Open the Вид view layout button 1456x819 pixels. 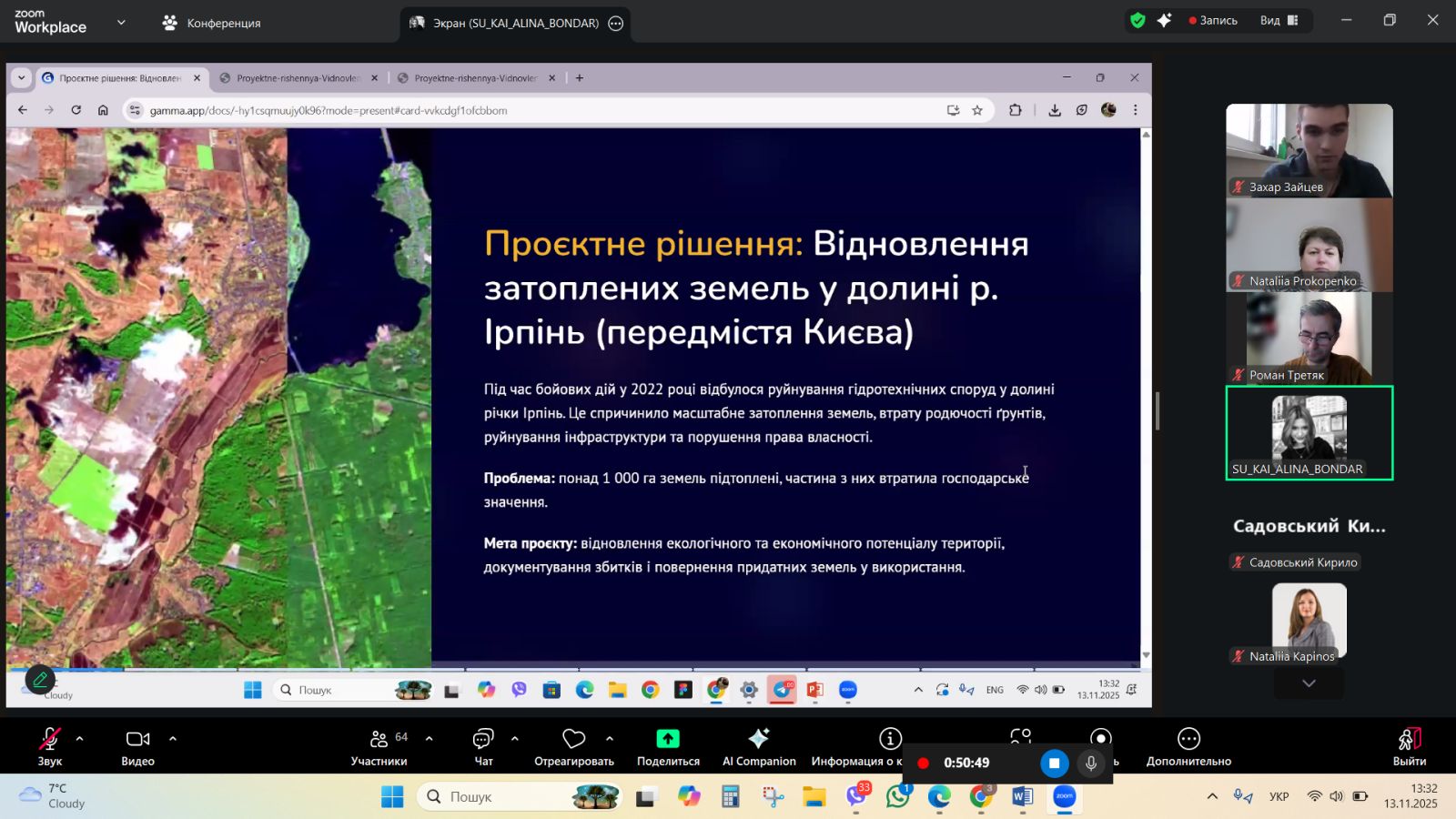pyautogui.click(x=1279, y=20)
